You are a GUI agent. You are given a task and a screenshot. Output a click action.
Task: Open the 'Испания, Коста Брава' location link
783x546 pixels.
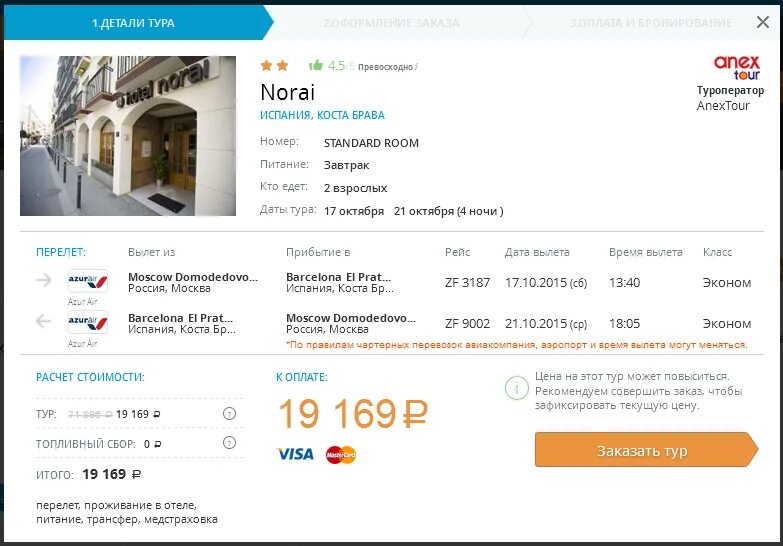(x=322, y=115)
